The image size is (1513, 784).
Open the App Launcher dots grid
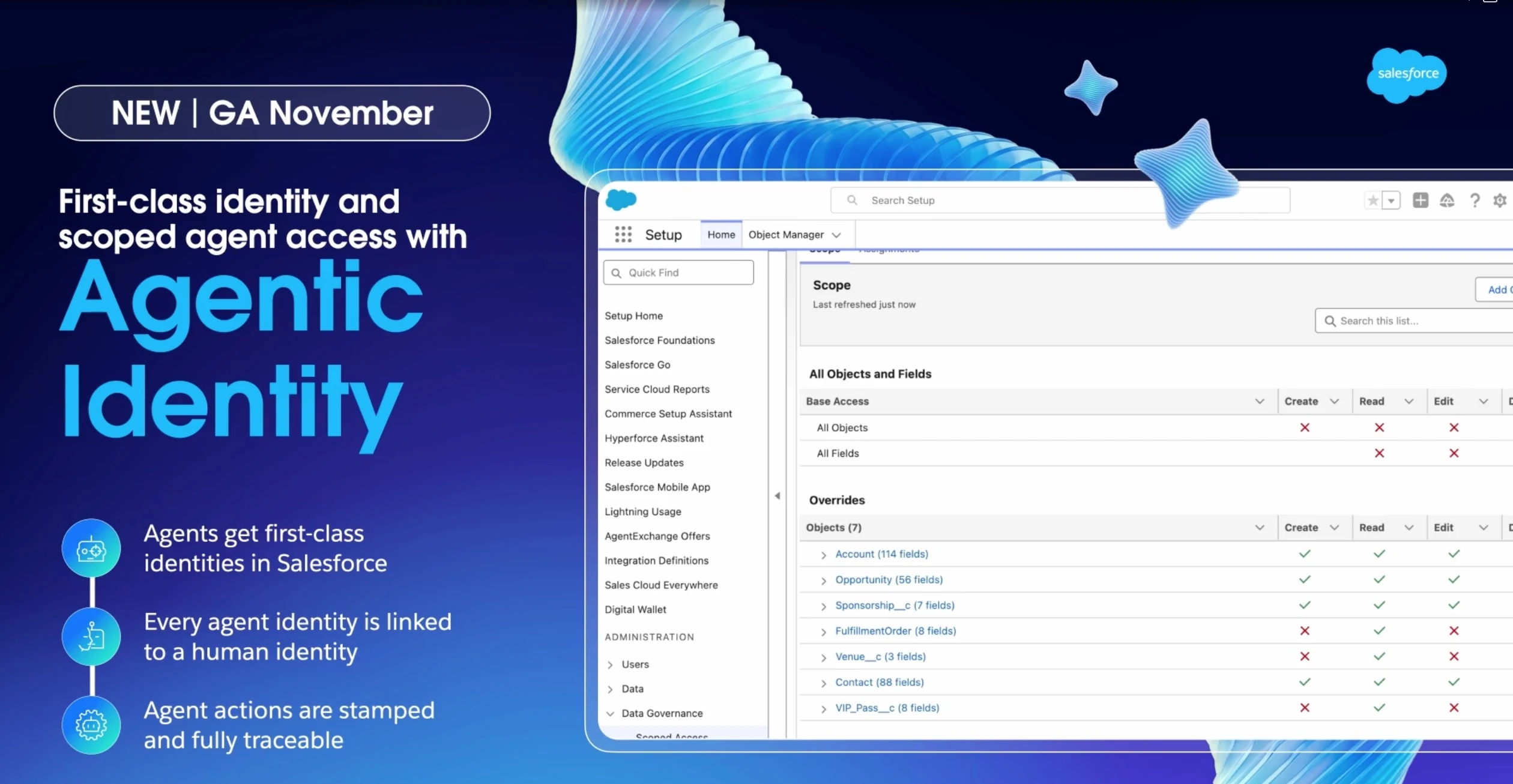[x=623, y=235]
